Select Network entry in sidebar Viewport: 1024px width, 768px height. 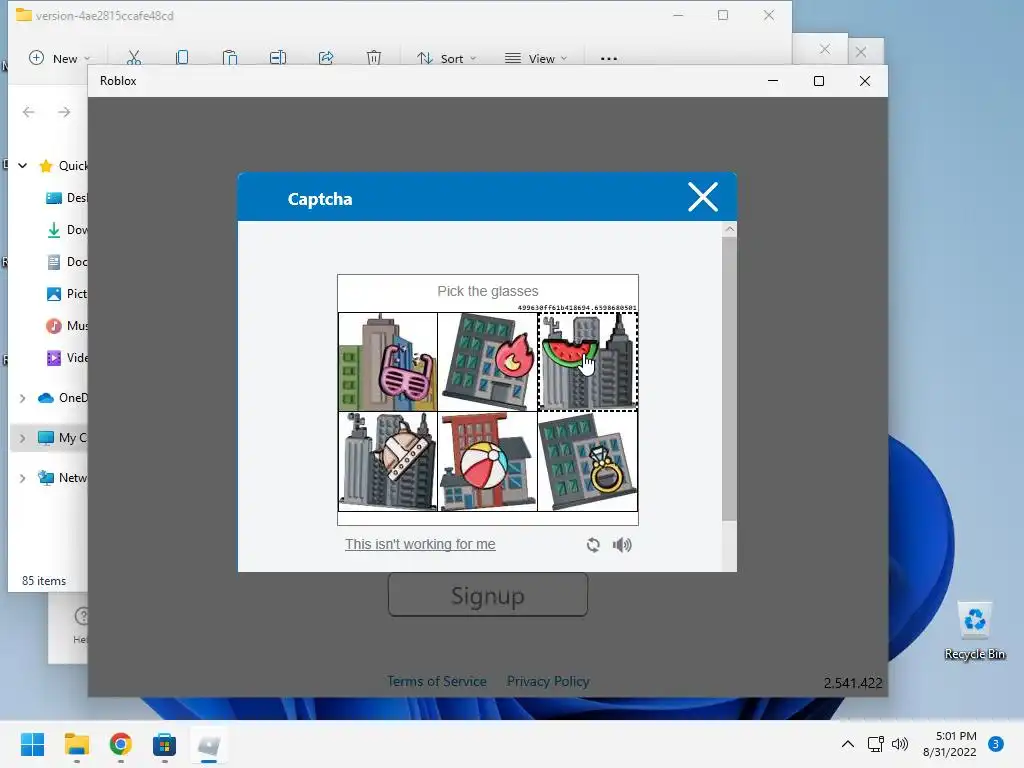click(x=61, y=478)
